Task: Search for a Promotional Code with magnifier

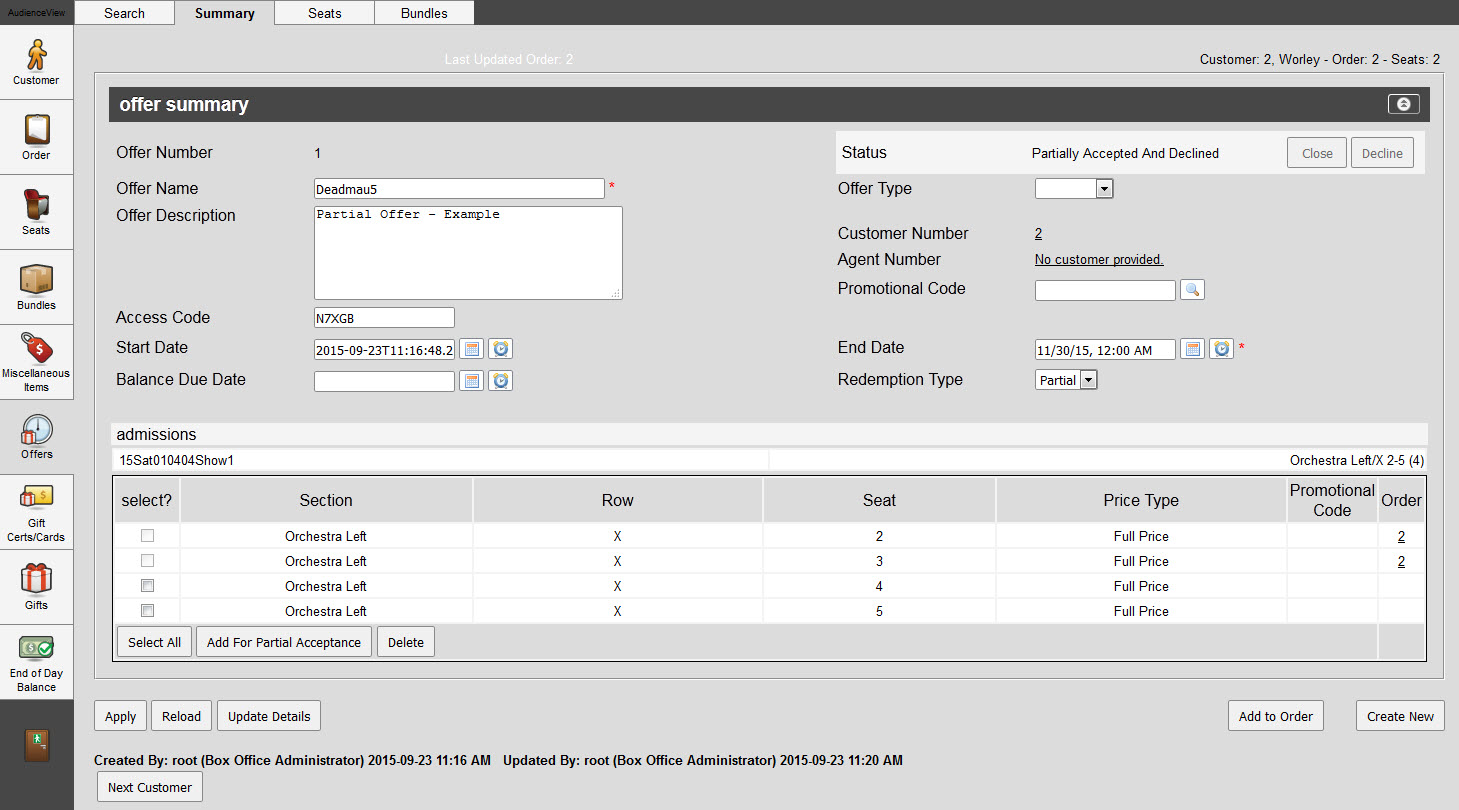Action: 1192,290
